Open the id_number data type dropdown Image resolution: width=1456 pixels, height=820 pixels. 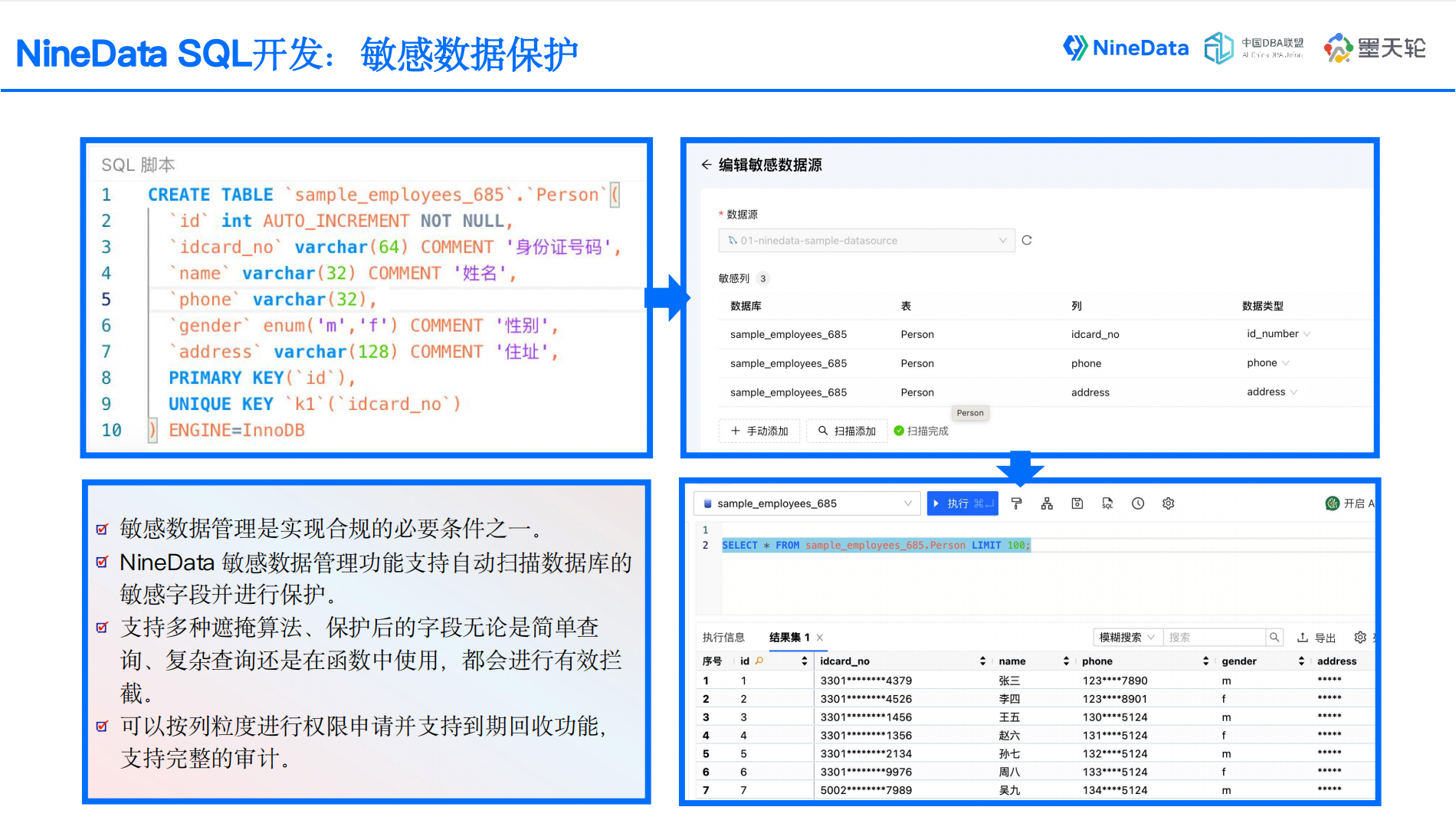coord(1278,334)
